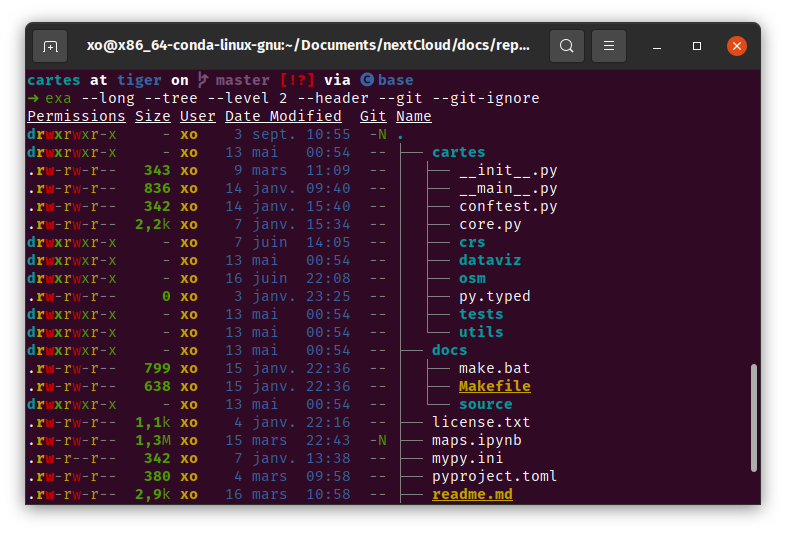
Task: Click the prompt arrow before exa
Action: pos(33,98)
